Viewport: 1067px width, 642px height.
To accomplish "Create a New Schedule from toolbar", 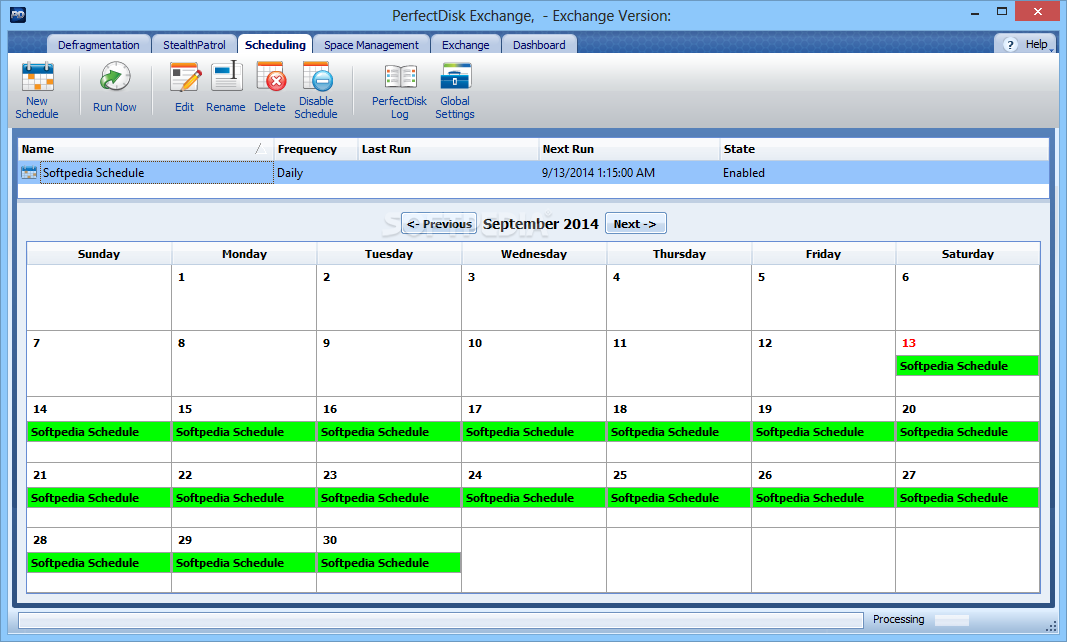I will [x=37, y=91].
